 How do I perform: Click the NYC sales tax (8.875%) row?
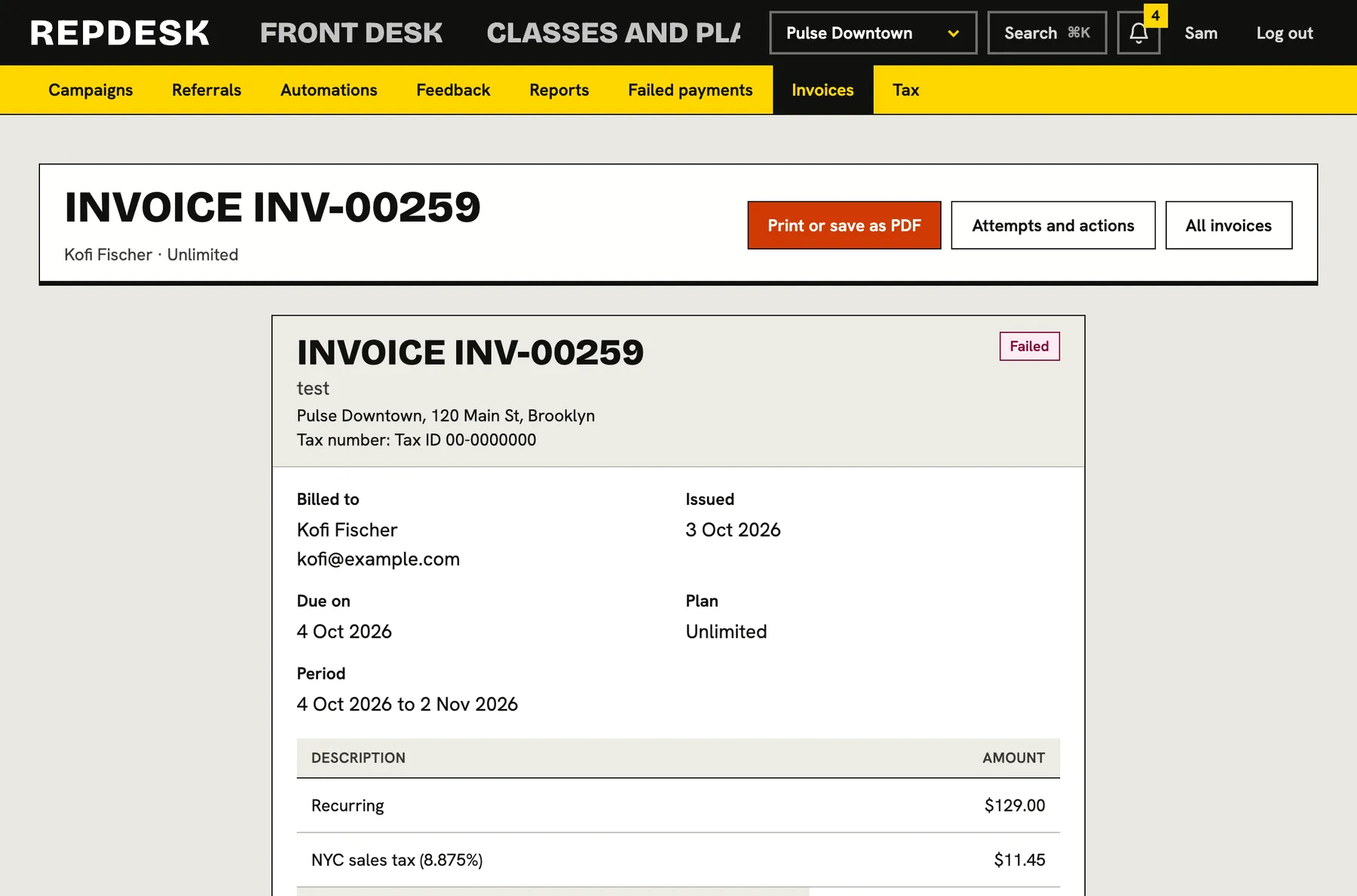(x=678, y=860)
